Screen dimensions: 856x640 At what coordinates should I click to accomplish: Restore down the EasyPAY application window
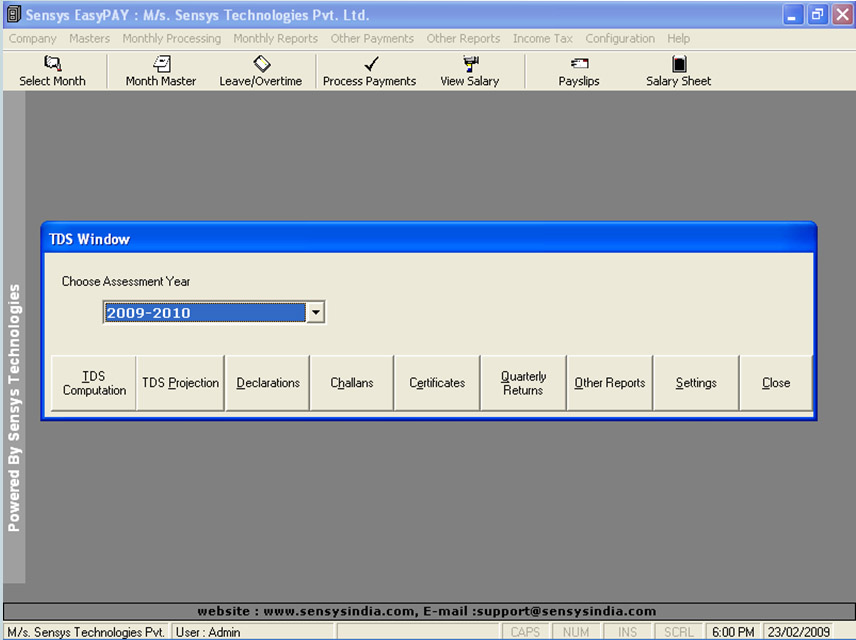pyautogui.click(x=817, y=15)
